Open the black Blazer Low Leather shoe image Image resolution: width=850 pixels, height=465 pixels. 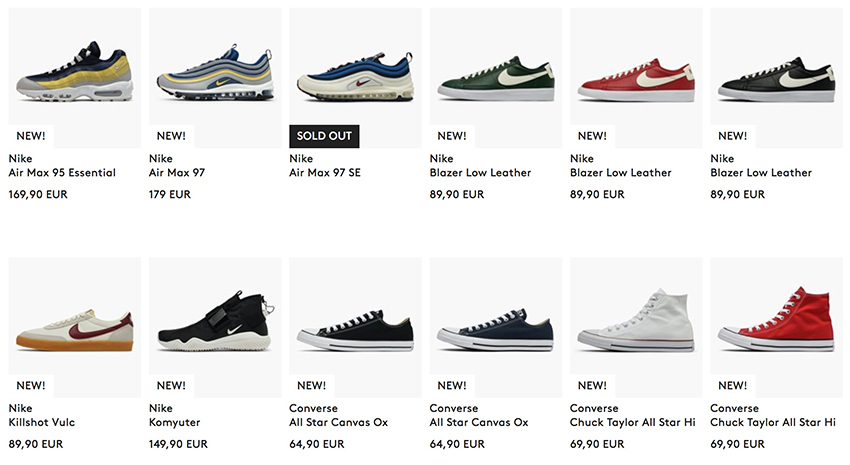777,78
